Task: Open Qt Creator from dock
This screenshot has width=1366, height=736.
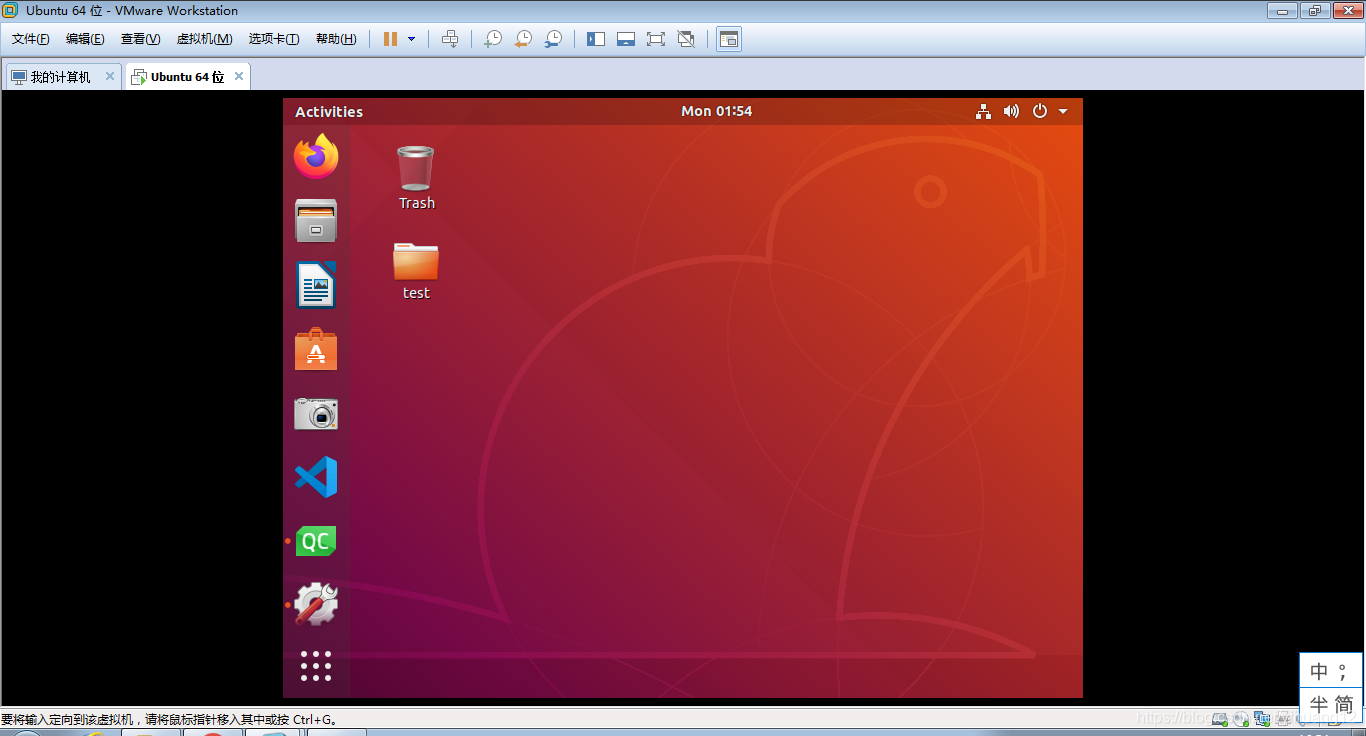Action: pyautogui.click(x=316, y=541)
